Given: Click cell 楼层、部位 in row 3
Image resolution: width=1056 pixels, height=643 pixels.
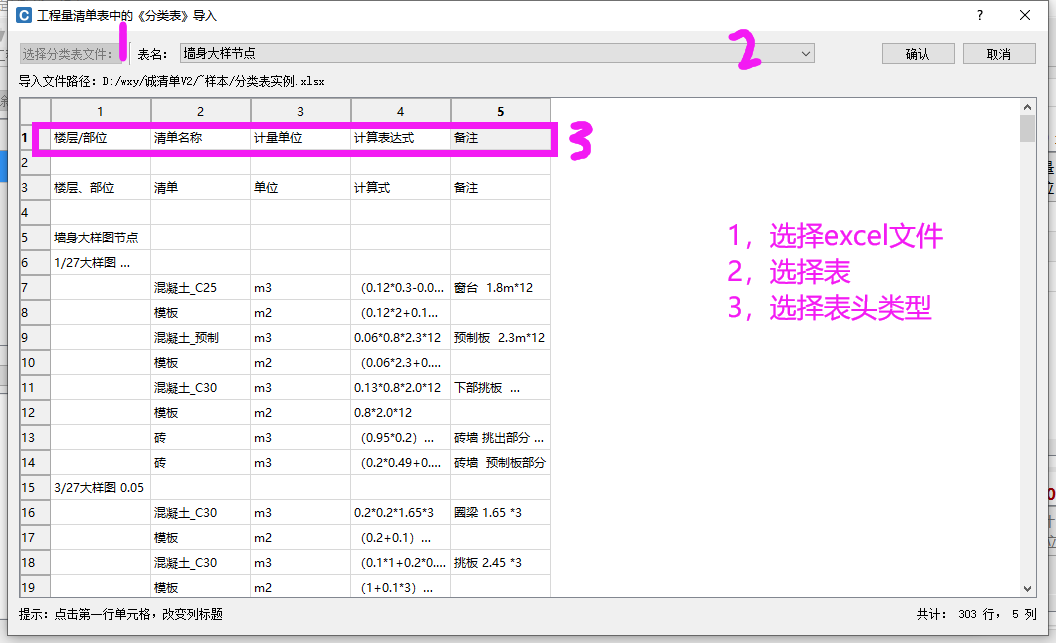Looking at the screenshot, I should 100,188.
